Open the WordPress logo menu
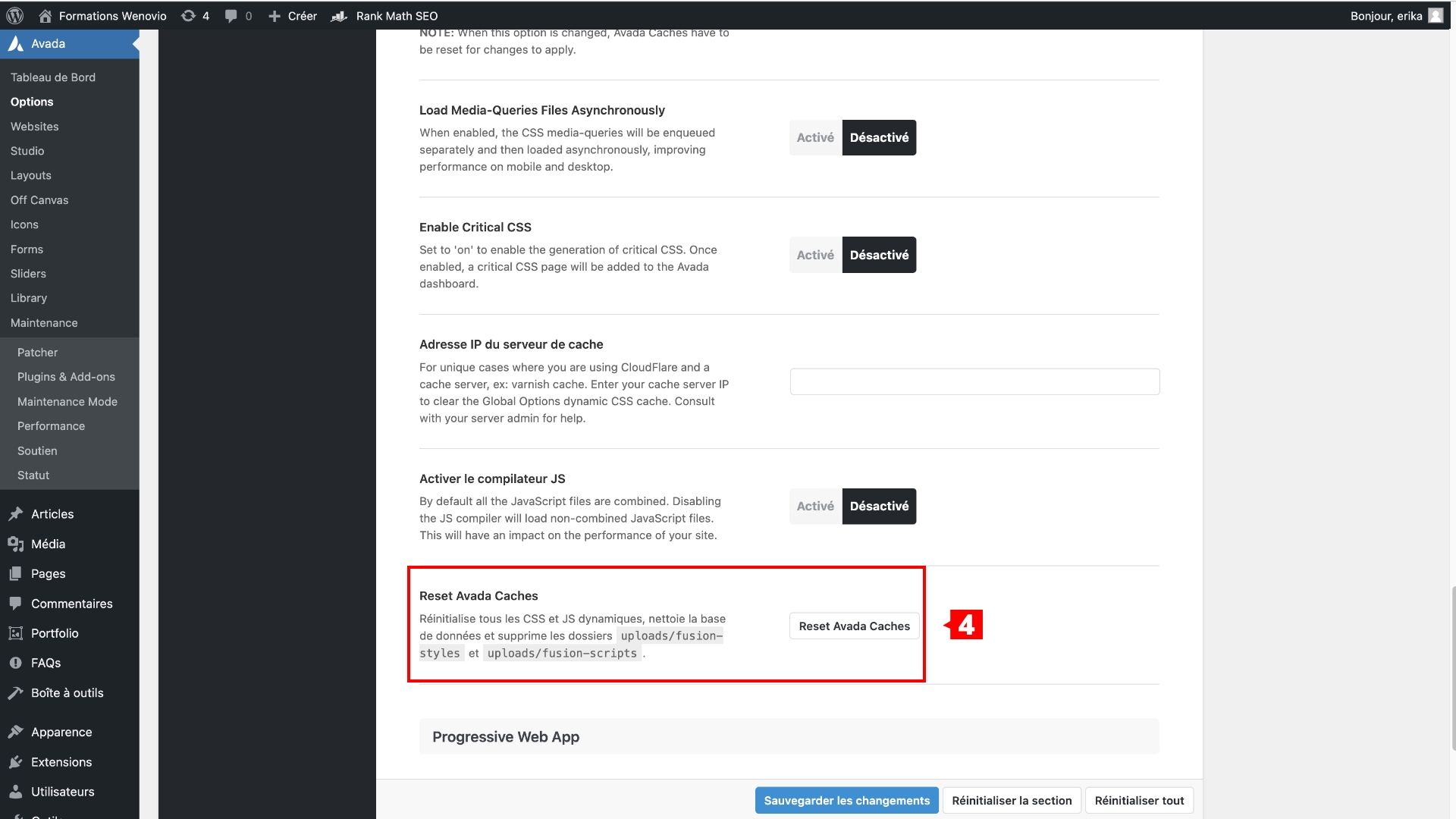Viewport: 1456px width, 819px height. 14,16
